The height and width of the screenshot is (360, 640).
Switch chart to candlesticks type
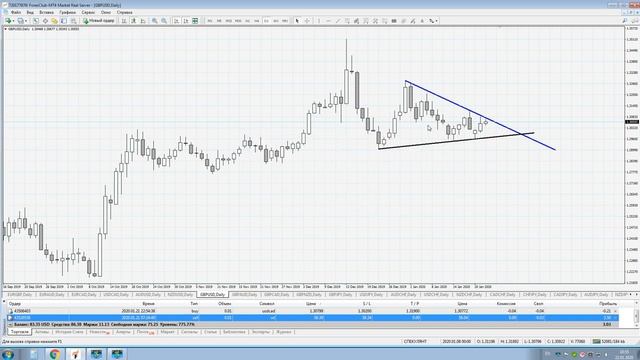click(x=133, y=21)
